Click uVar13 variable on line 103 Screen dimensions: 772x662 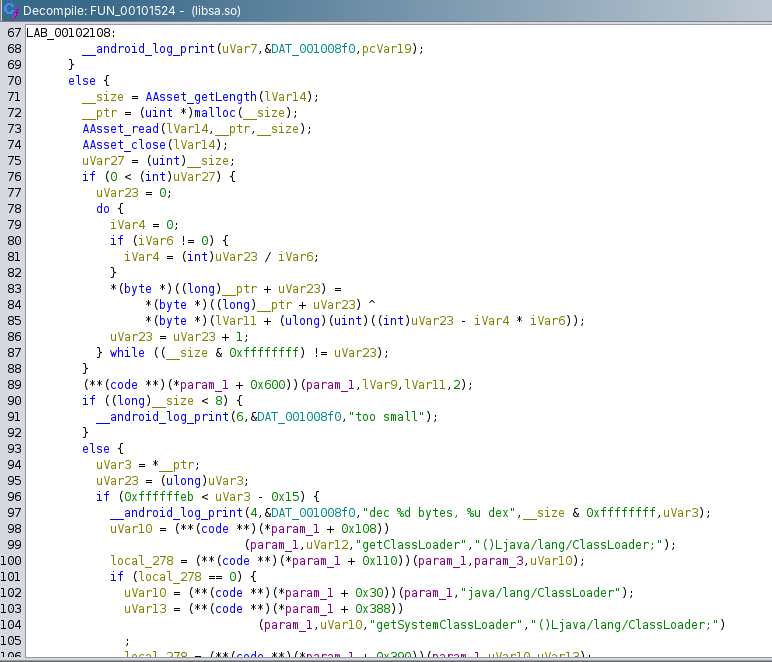point(145,609)
